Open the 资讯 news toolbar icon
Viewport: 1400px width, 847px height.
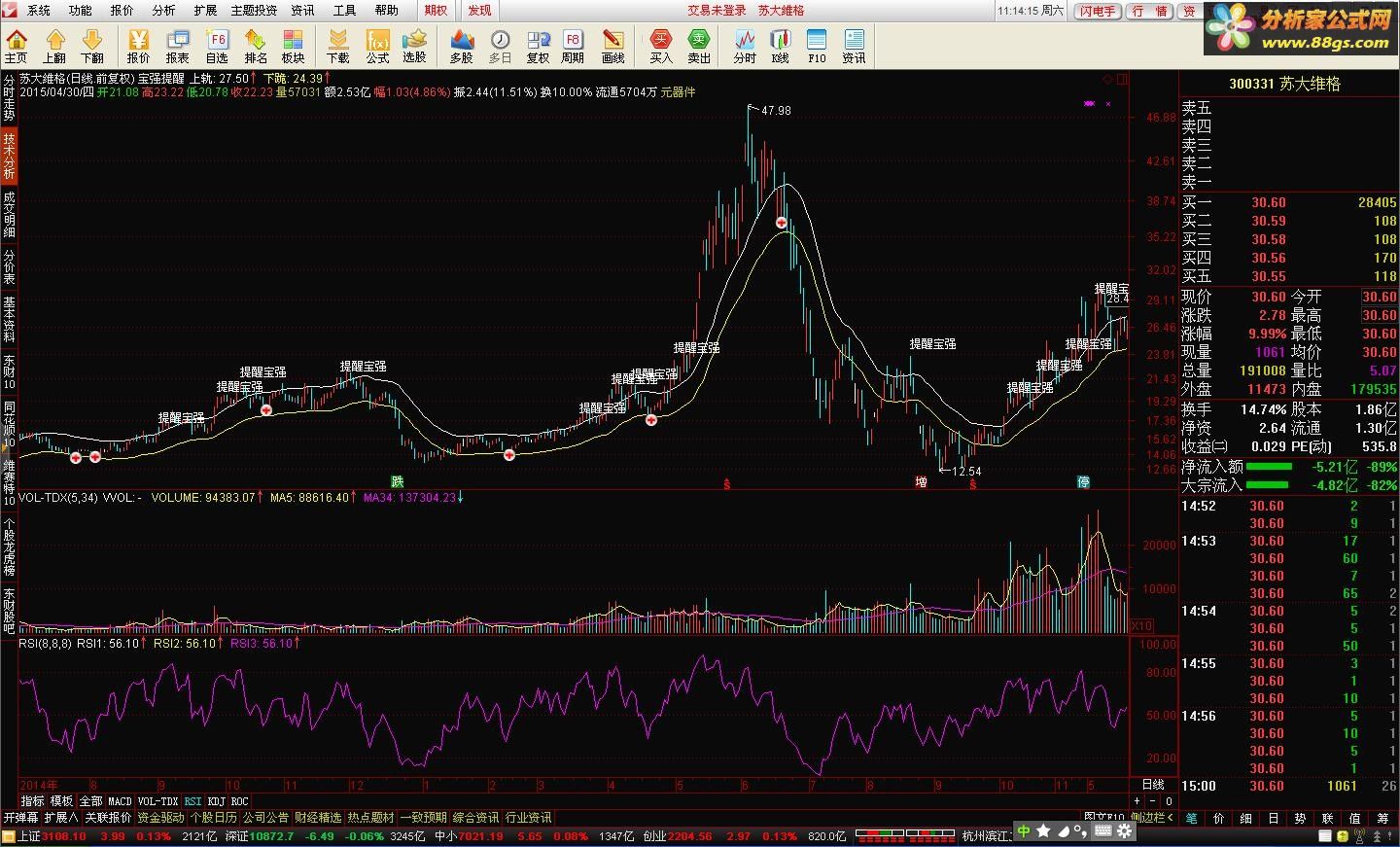854,46
